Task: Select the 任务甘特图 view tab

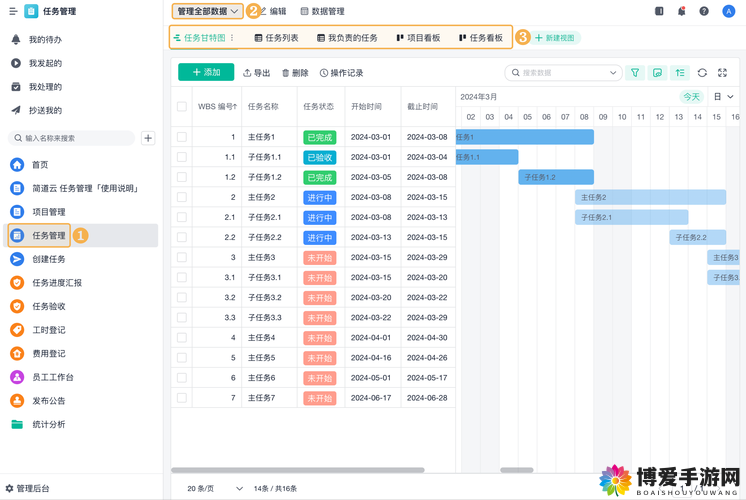Action: click(199, 38)
